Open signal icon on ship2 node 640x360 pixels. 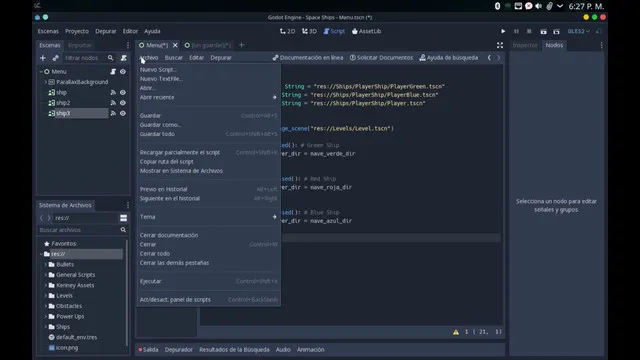point(113,103)
